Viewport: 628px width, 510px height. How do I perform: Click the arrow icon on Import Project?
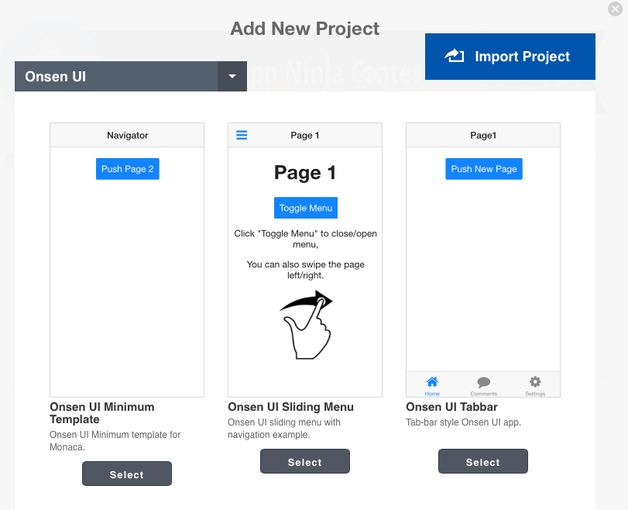454,56
